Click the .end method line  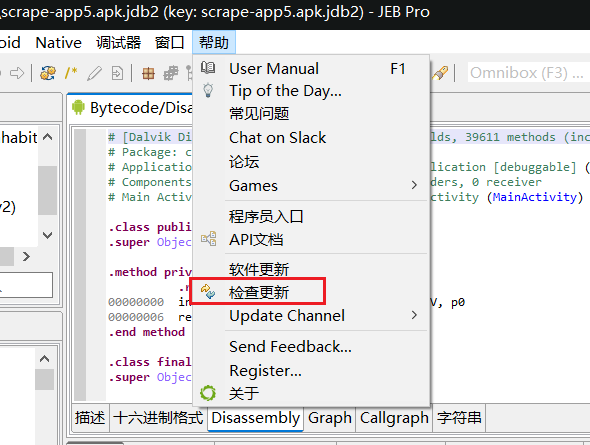tap(146, 332)
